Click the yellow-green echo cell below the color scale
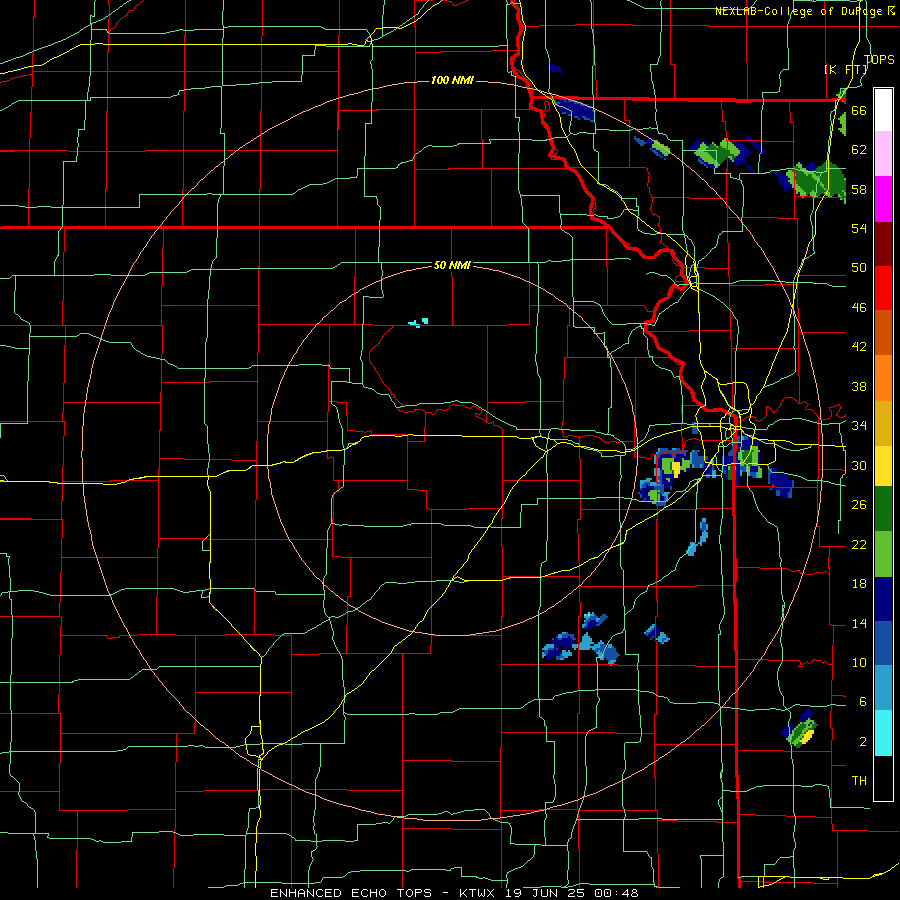Screen dimensions: 900x900 (x=800, y=728)
